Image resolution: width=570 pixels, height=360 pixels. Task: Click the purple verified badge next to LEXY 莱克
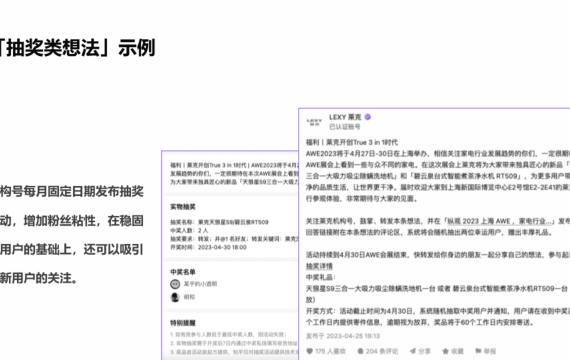(368, 117)
